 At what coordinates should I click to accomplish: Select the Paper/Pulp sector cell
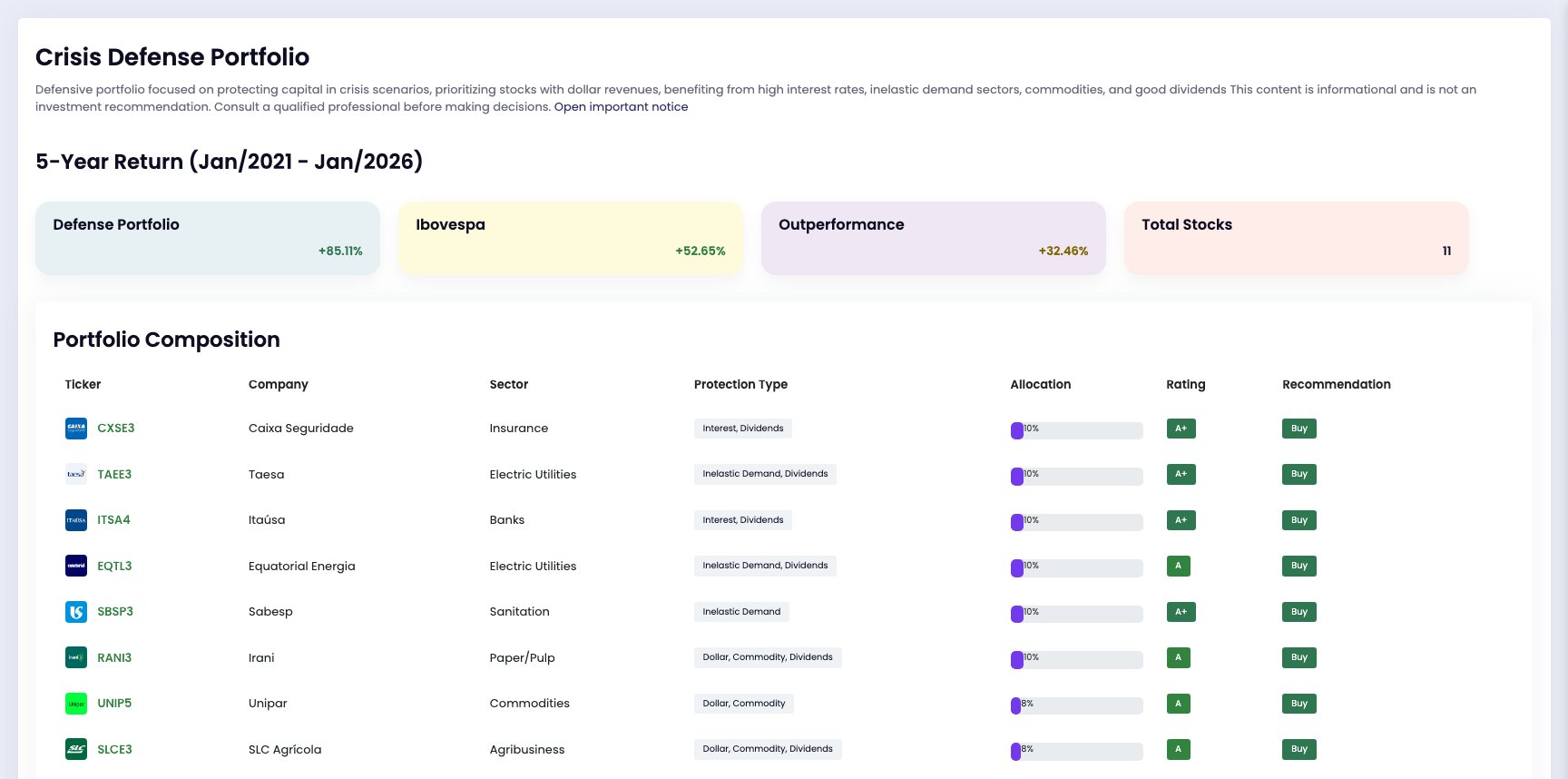point(522,658)
